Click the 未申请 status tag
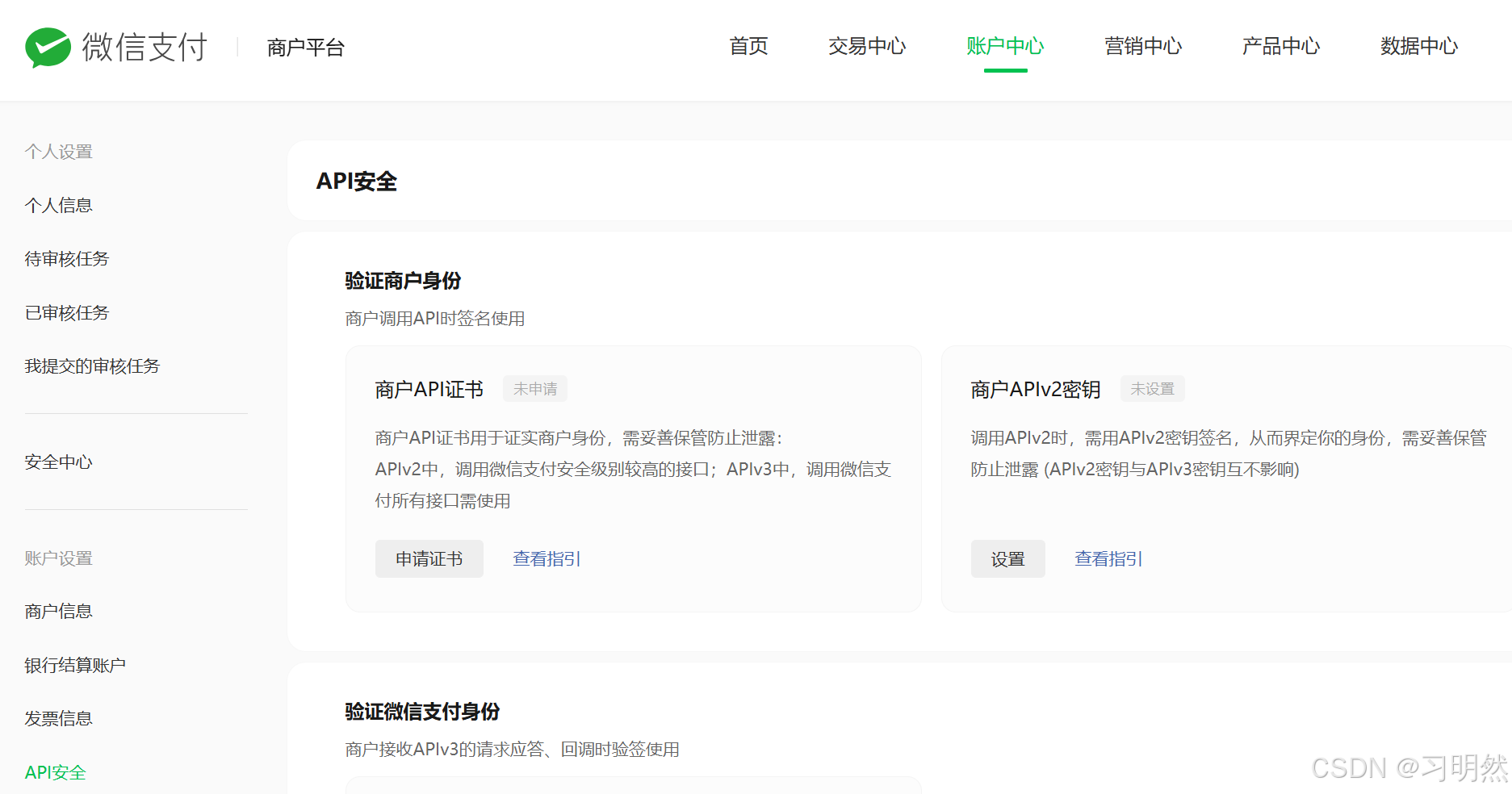The image size is (1512, 794). [x=535, y=389]
